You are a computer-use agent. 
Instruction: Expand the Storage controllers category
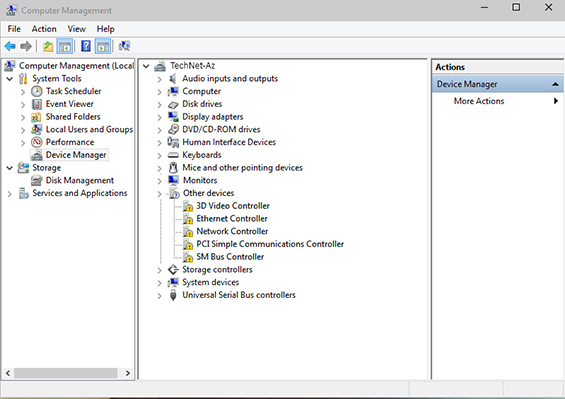(160, 270)
